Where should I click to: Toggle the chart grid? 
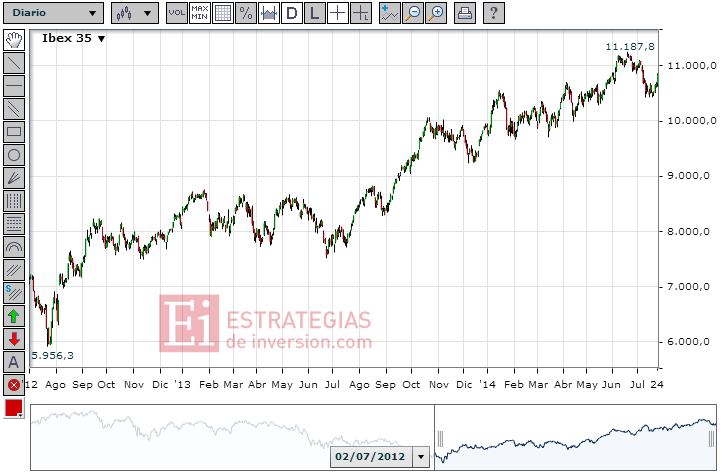pyautogui.click(x=223, y=13)
